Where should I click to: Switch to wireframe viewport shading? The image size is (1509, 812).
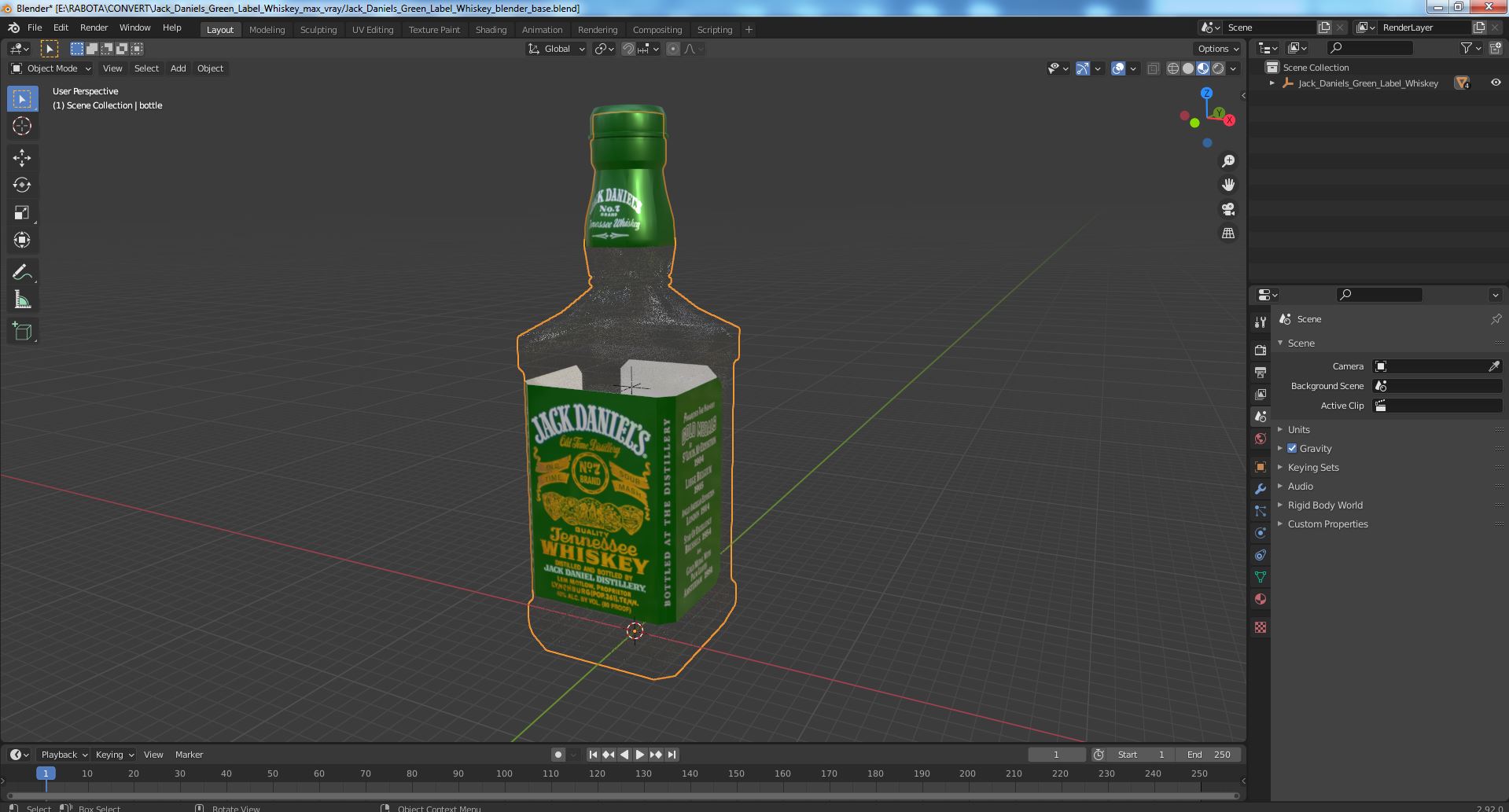[1172, 68]
